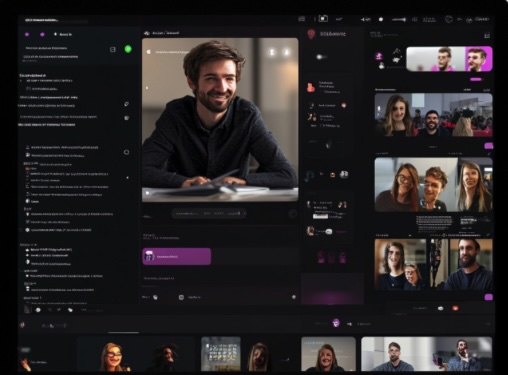The height and width of the screenshot is (375, 508).
Task: Click the screen layout icon in top toolbar
Action: tap(323, 19)
